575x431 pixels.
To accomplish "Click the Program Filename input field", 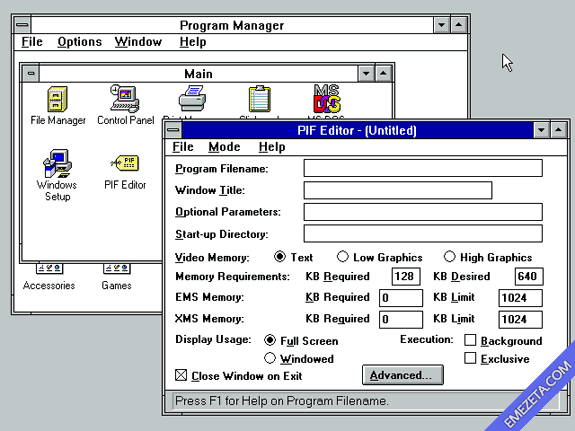I will tap(423, 168).
